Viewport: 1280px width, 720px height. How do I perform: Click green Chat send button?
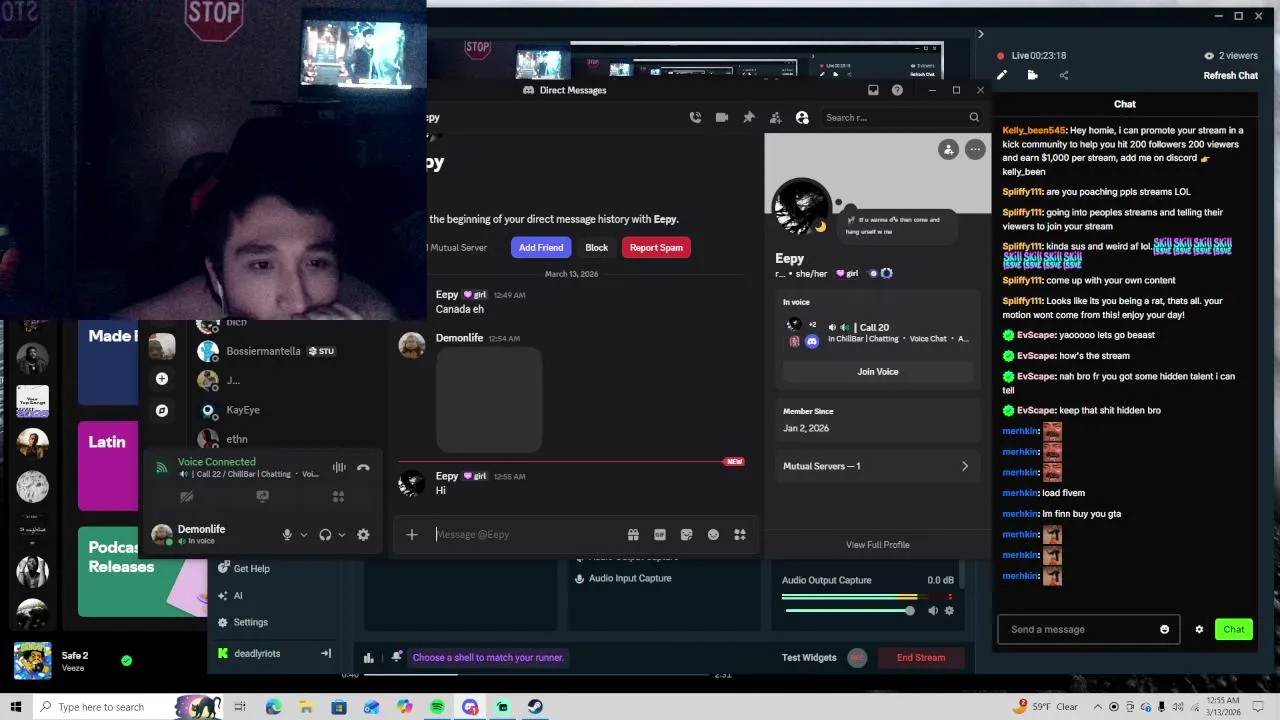coord(1234,629)
